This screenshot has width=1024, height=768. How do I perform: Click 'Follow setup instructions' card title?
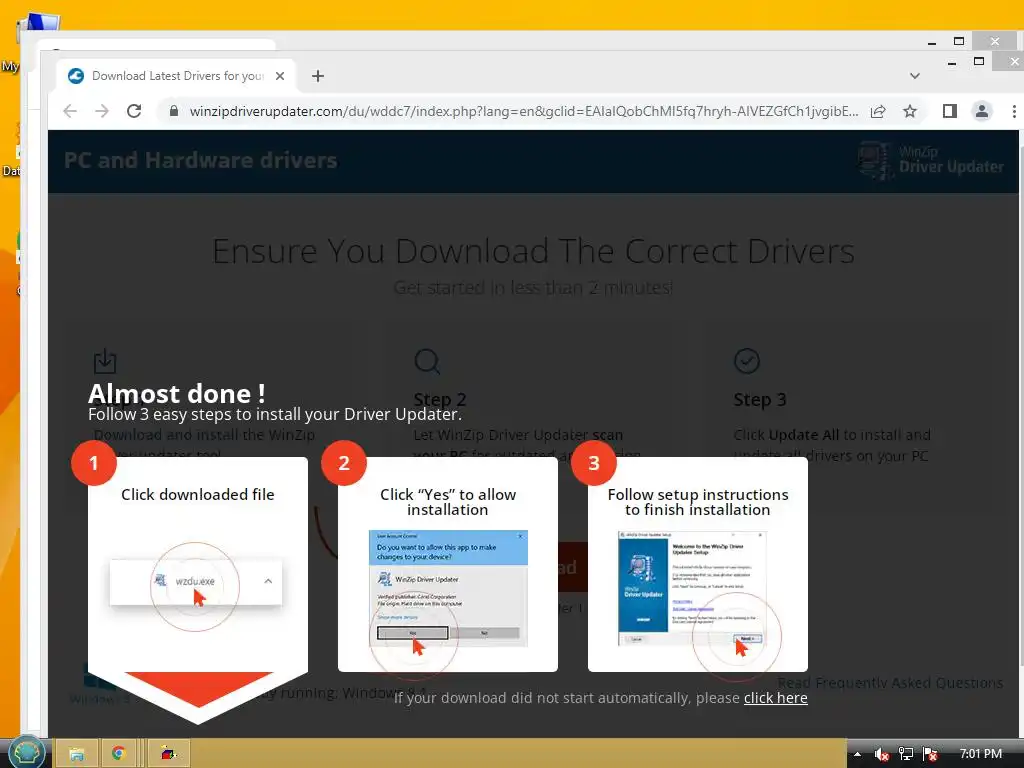697,502
